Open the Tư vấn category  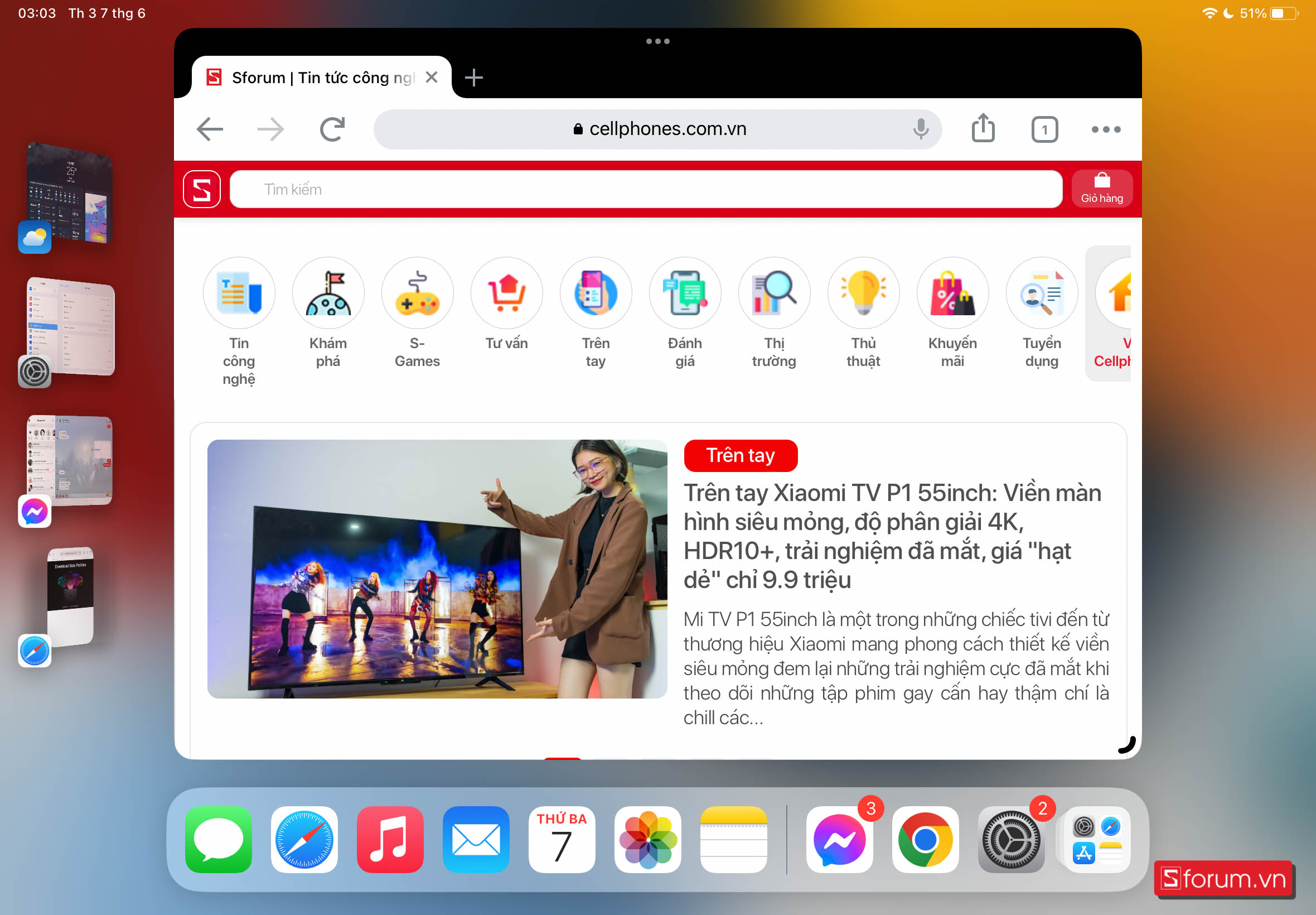pyautogui.click(x=506, y=304)
